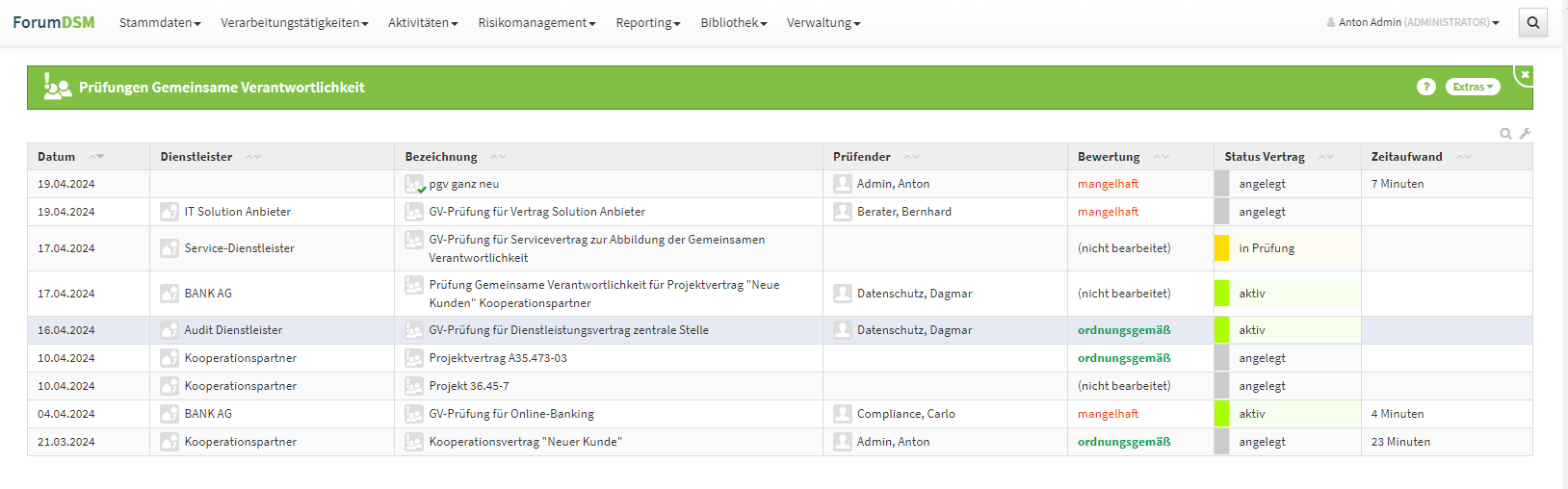
Task: Click person icon beside Berater, Bernhard
Action: pos(843,212)
